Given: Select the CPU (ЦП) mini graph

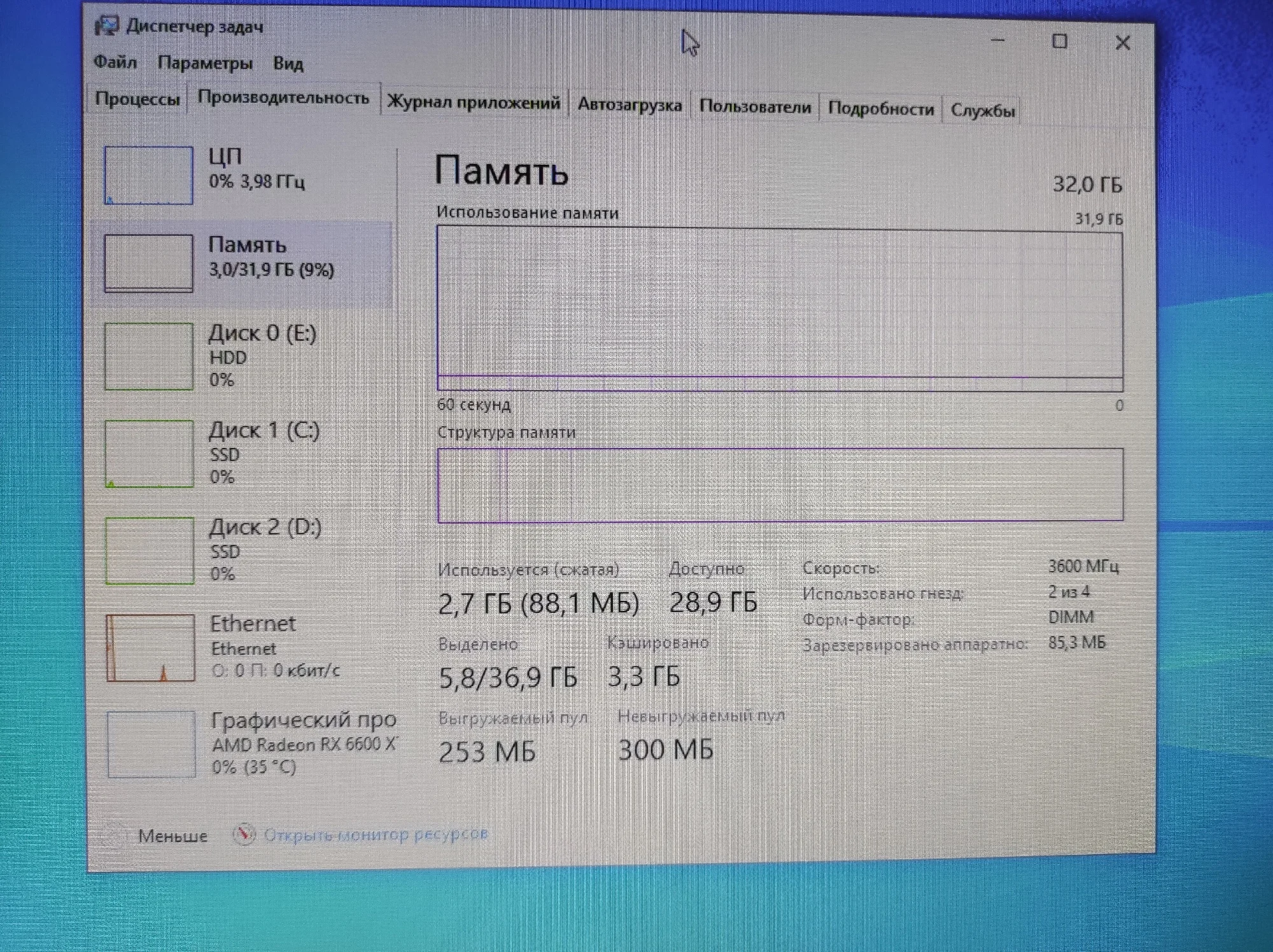Looking at the screenshot, I should pyautogui.click(x=148, y=175).
